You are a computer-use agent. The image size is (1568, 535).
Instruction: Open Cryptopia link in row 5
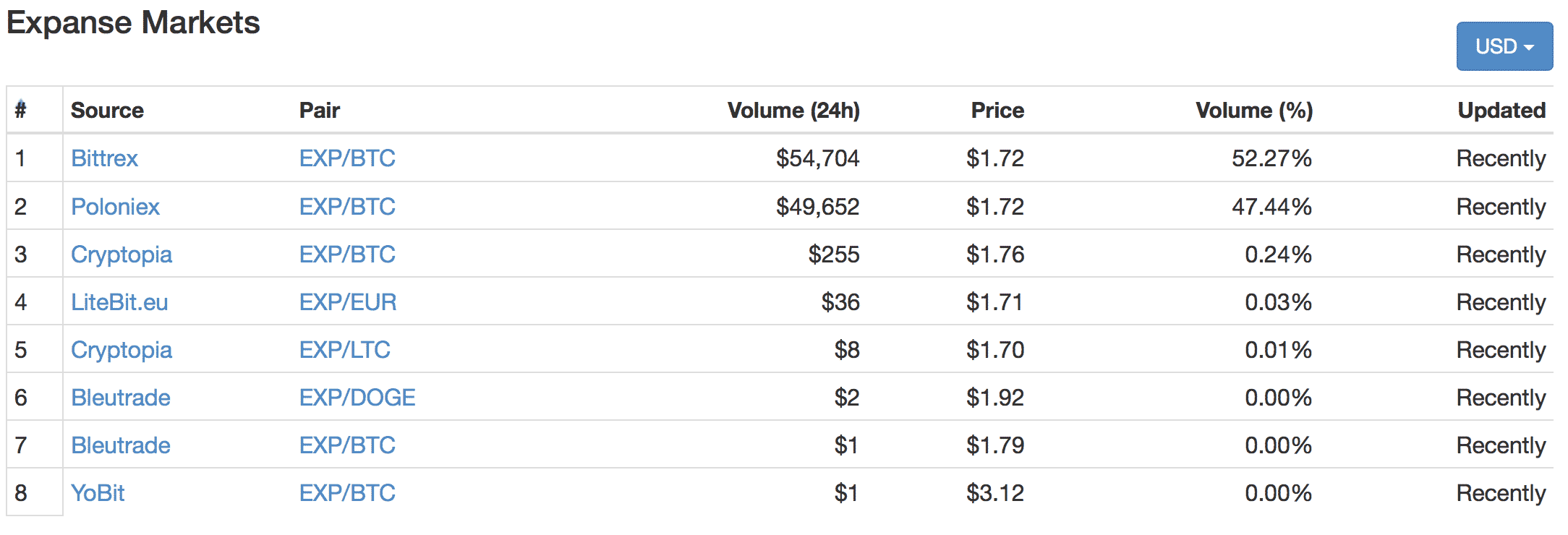tap(122, 350)
